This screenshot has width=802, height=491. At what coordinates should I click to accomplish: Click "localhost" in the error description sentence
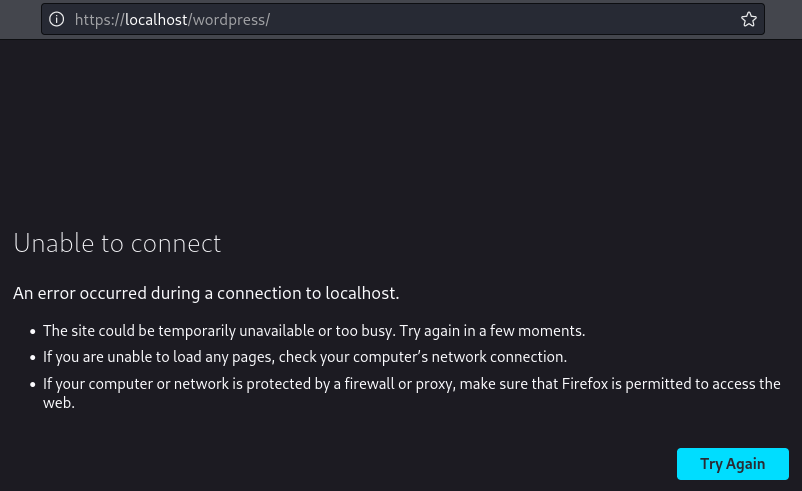pos(362,293)
